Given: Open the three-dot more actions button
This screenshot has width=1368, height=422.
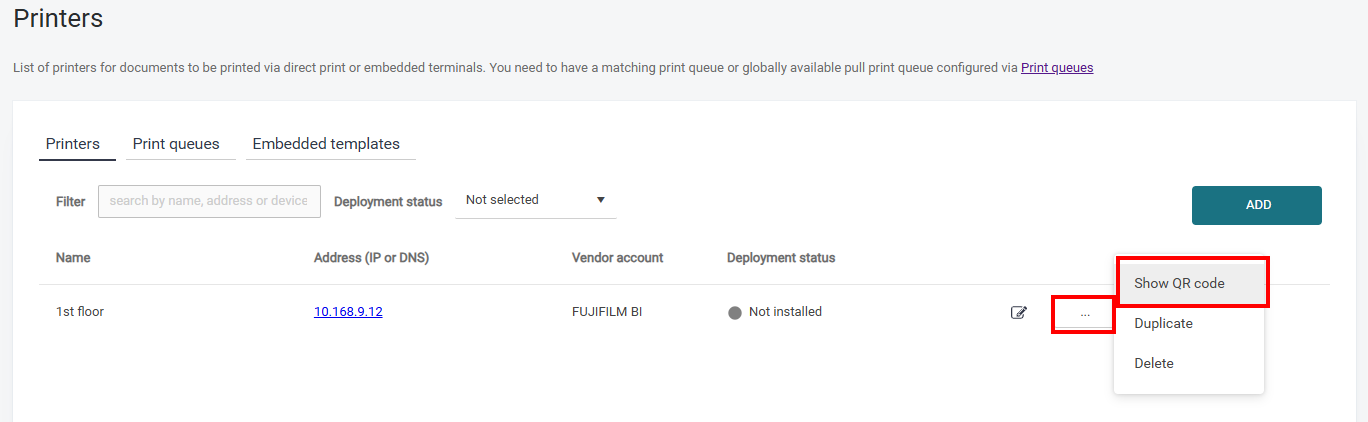Looking at the screenshot, I should pos(1084,314).
